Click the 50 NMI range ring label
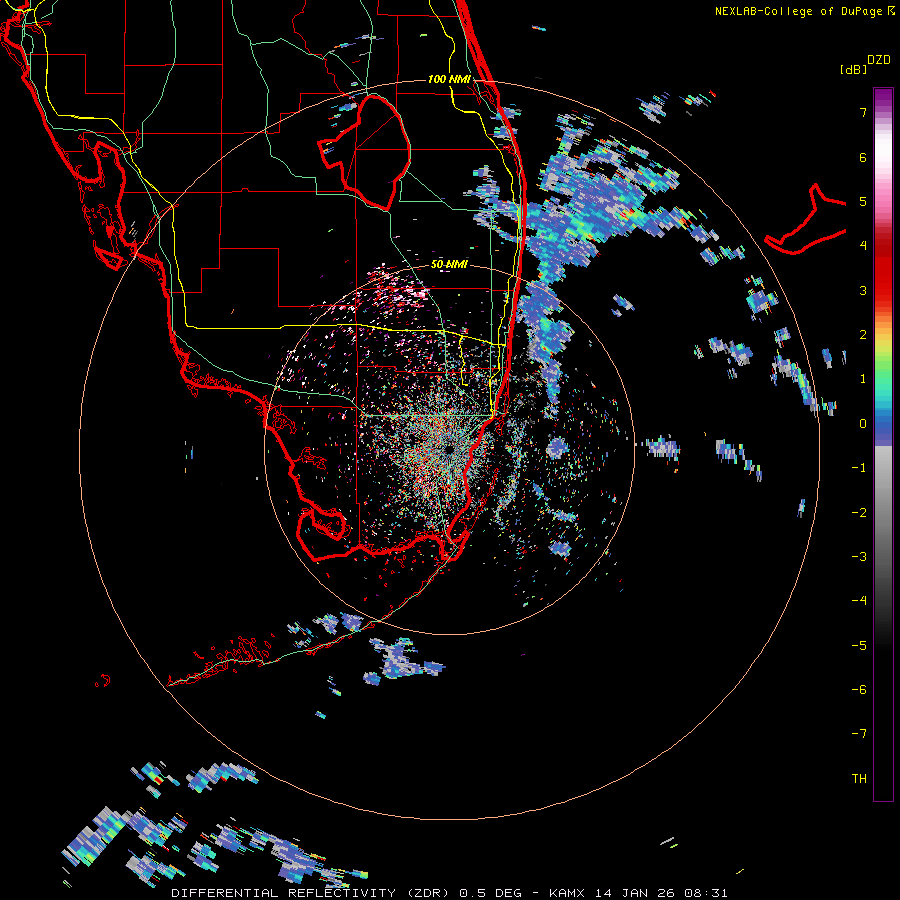900x900 pixels. (449, 264)
